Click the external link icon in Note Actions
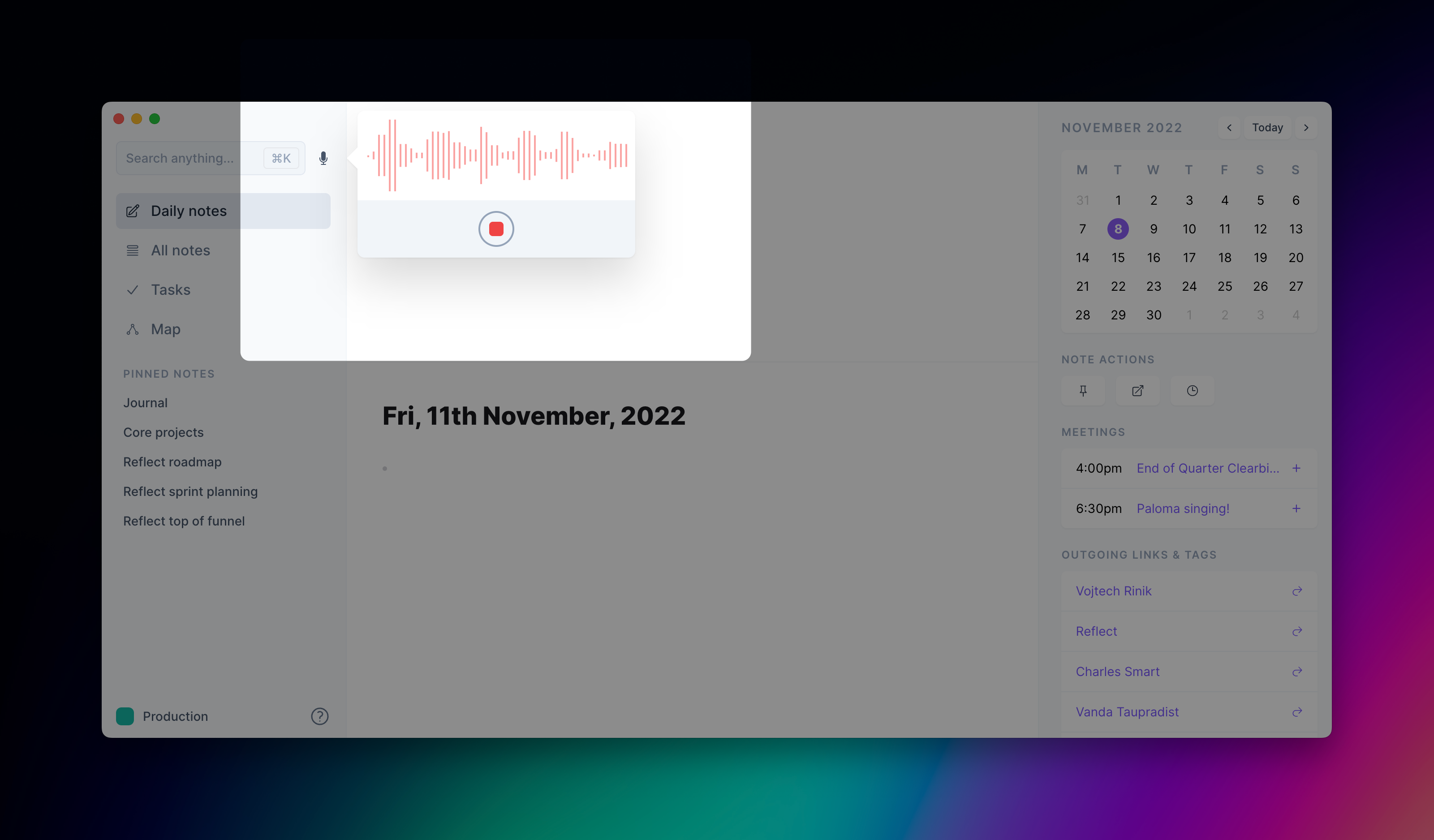The width and height of the screenshot is (1434, 840). pyautogui.click(x=1137, y=390)
